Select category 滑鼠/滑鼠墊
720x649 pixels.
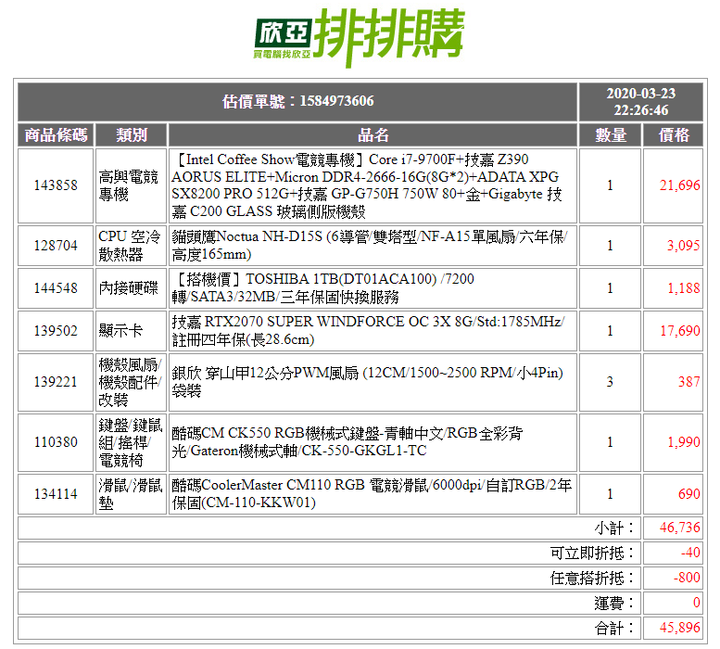[131, 494]
